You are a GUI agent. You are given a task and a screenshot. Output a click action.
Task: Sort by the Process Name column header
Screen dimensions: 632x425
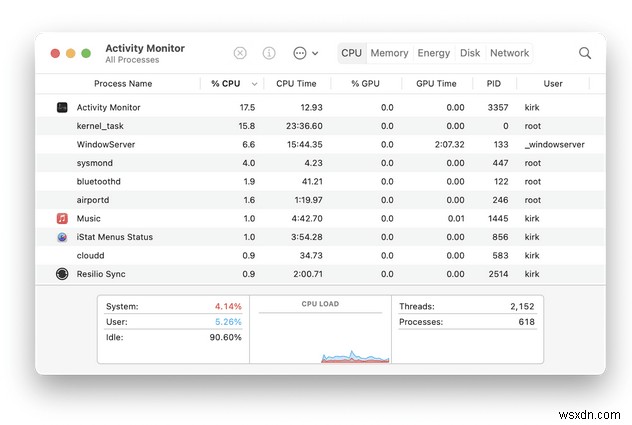click(x=123, y=84)
